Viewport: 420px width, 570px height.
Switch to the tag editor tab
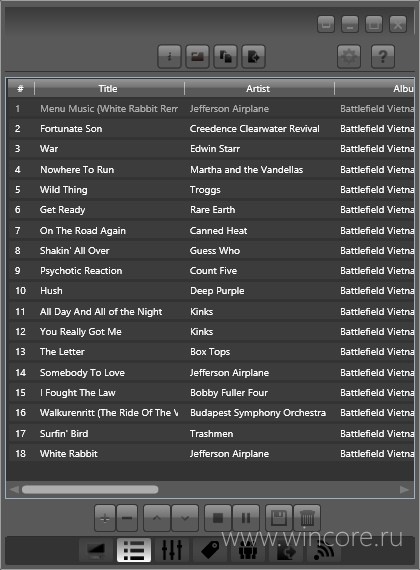(x=210, y=550)
